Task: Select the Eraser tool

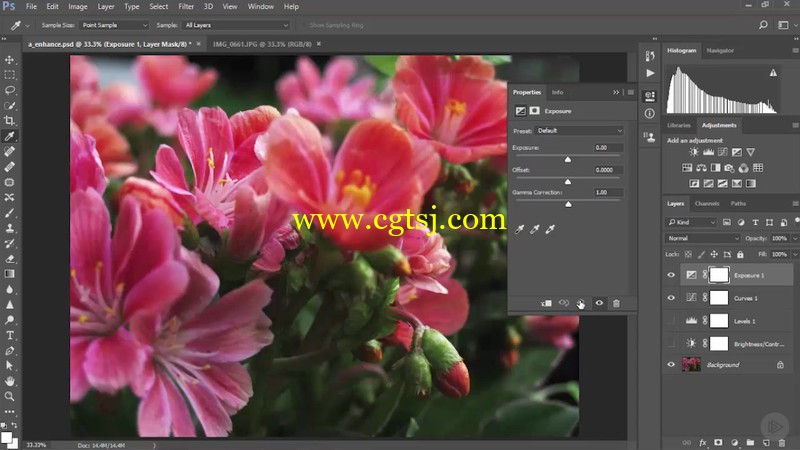Action: coord(9,259)
